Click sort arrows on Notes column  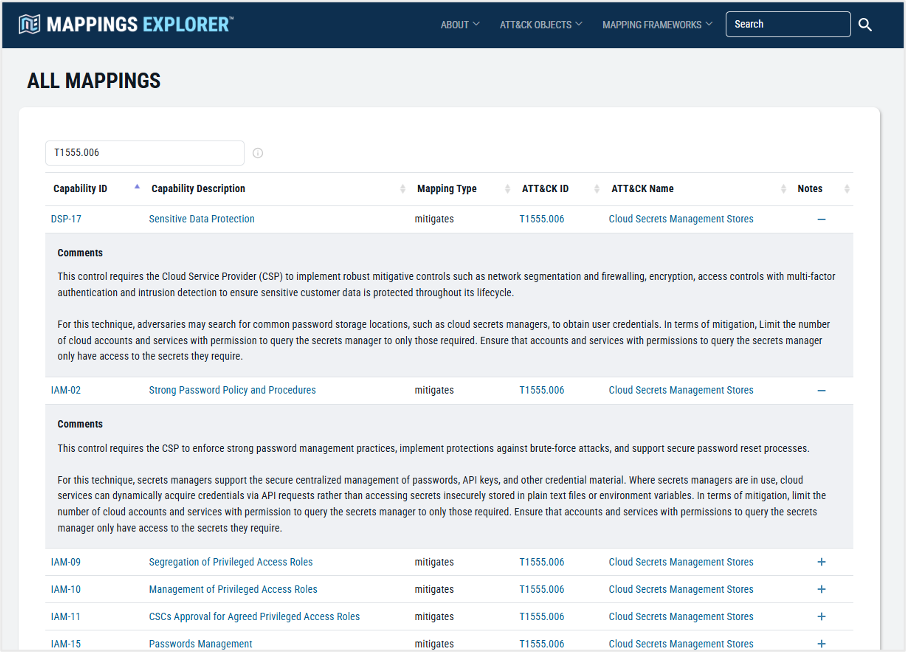click(847, 189)
